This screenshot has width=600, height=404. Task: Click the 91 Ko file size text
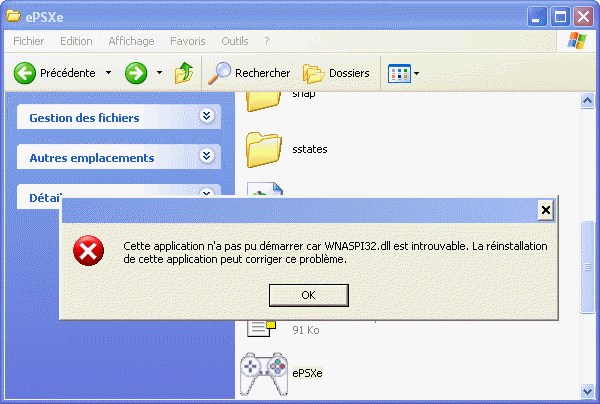point(306,330)
